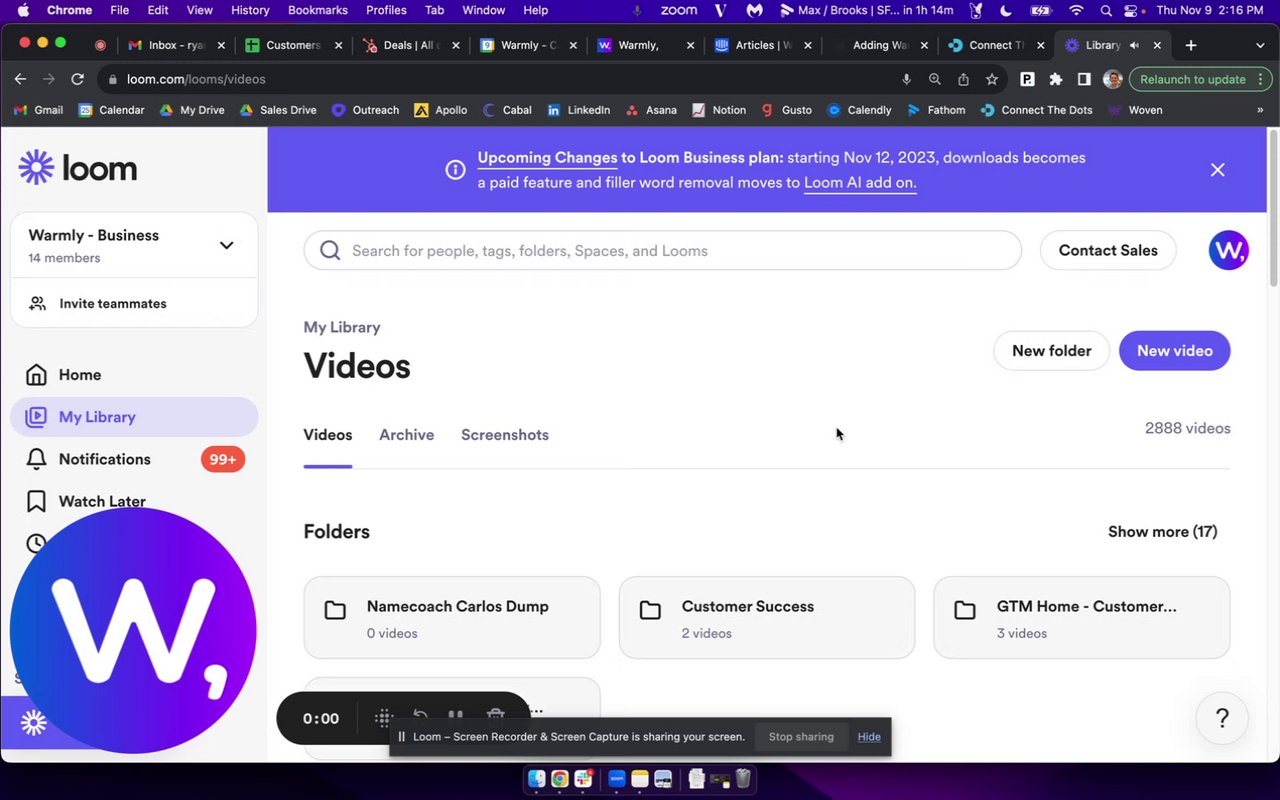Click the Relaunch to update button
This screenshot has height=800, width=1280.
1200,79
